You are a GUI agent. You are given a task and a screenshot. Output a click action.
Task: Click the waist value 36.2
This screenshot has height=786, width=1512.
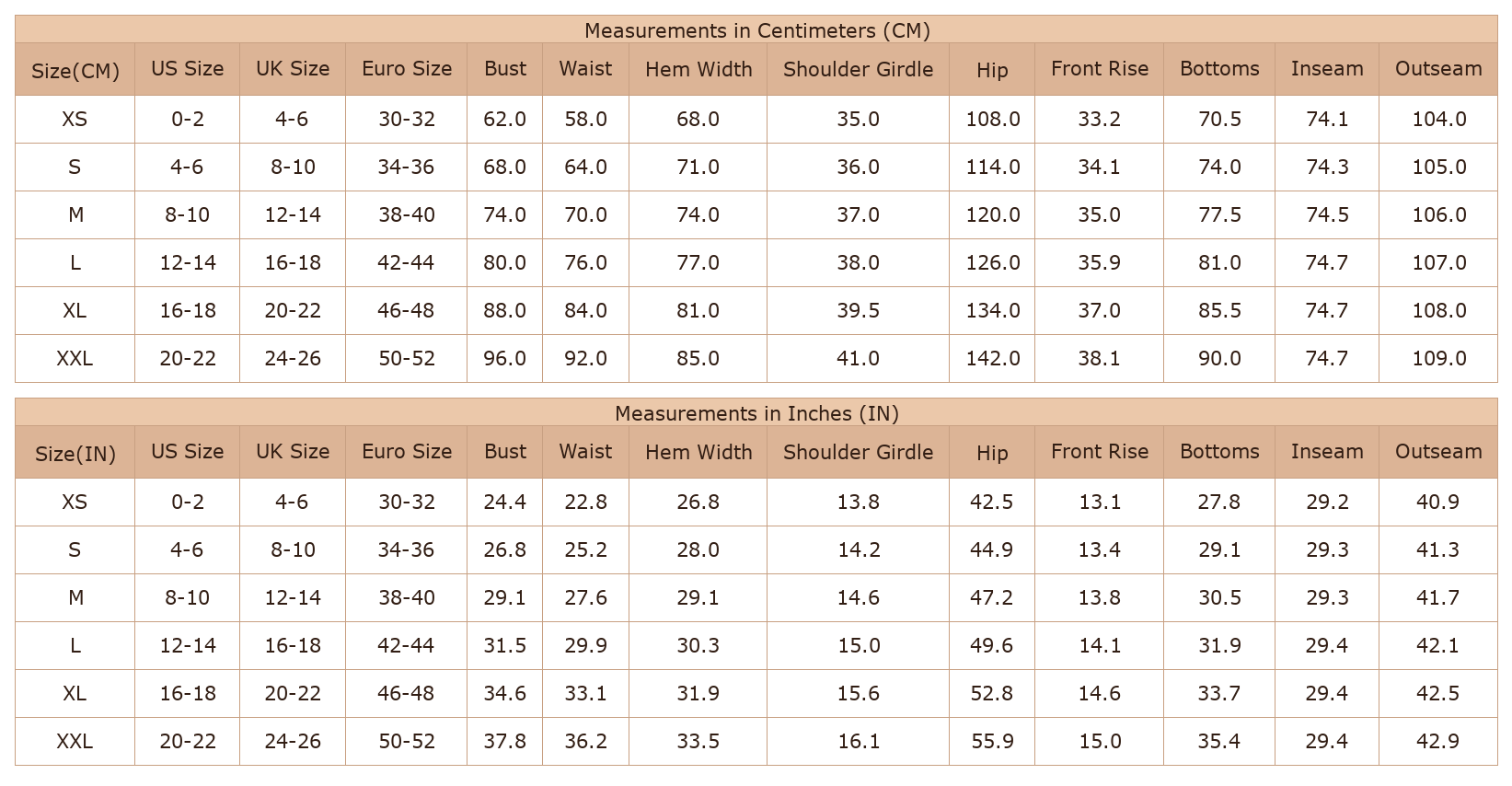pos(585,741)
